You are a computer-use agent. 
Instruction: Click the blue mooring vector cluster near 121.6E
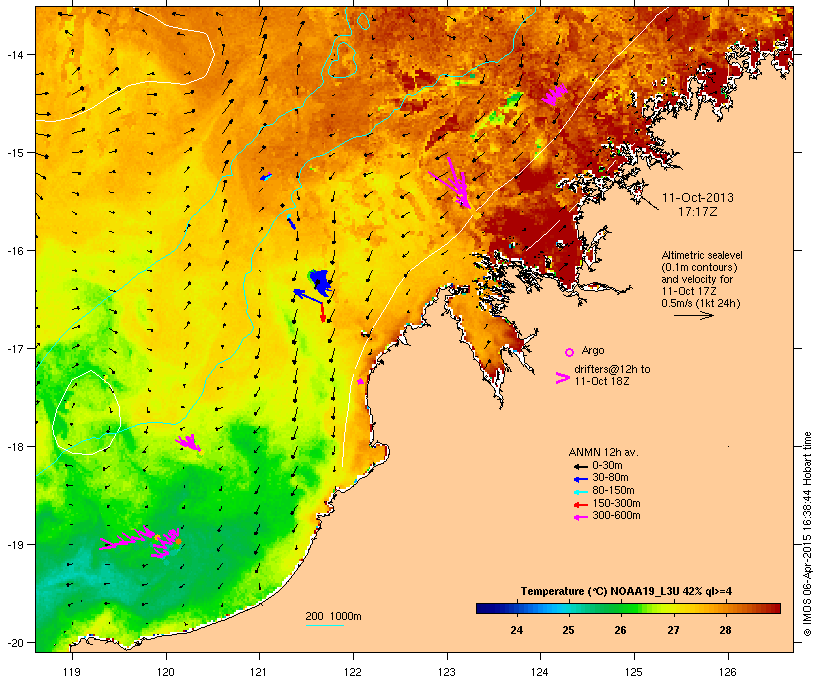click(x=320, y=282)
